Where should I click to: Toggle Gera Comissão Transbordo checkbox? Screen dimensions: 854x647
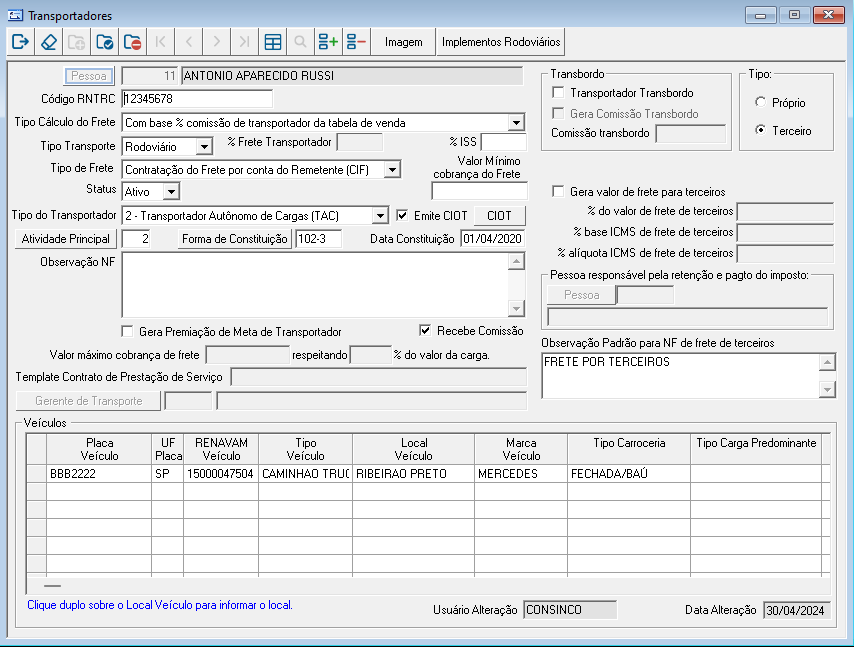coord(558,113)
